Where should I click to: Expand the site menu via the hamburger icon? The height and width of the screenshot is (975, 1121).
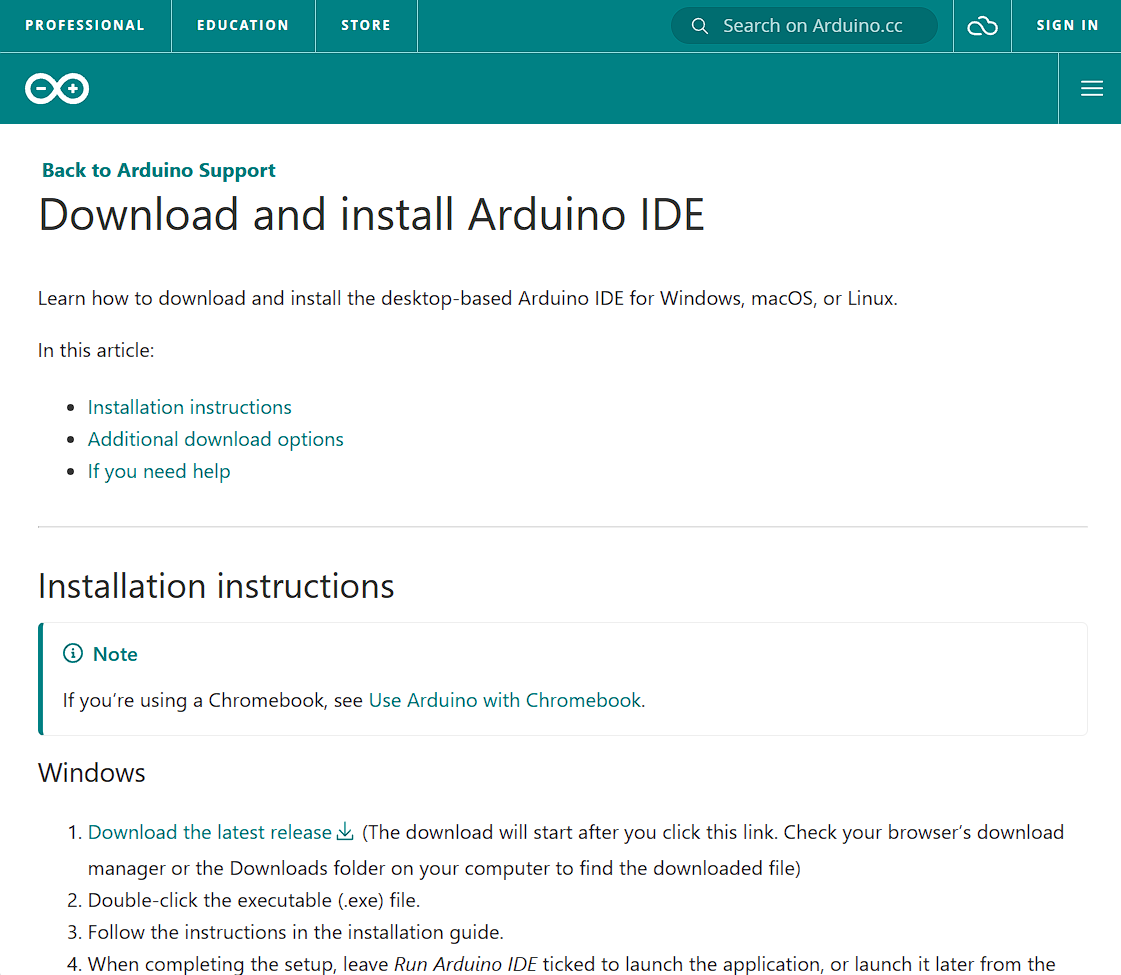tap(1090, 88)
